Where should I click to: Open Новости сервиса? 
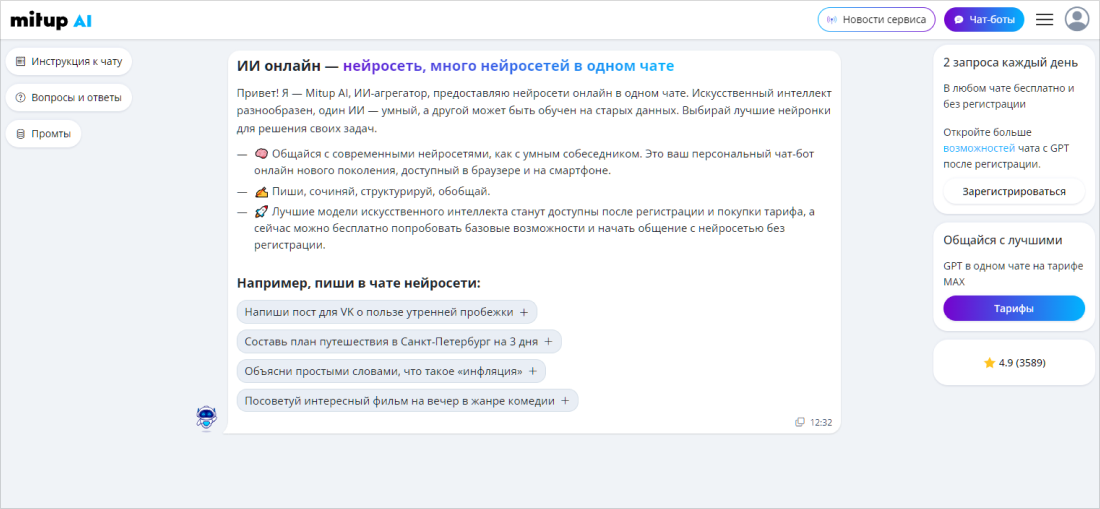click(x=876, y=20)
